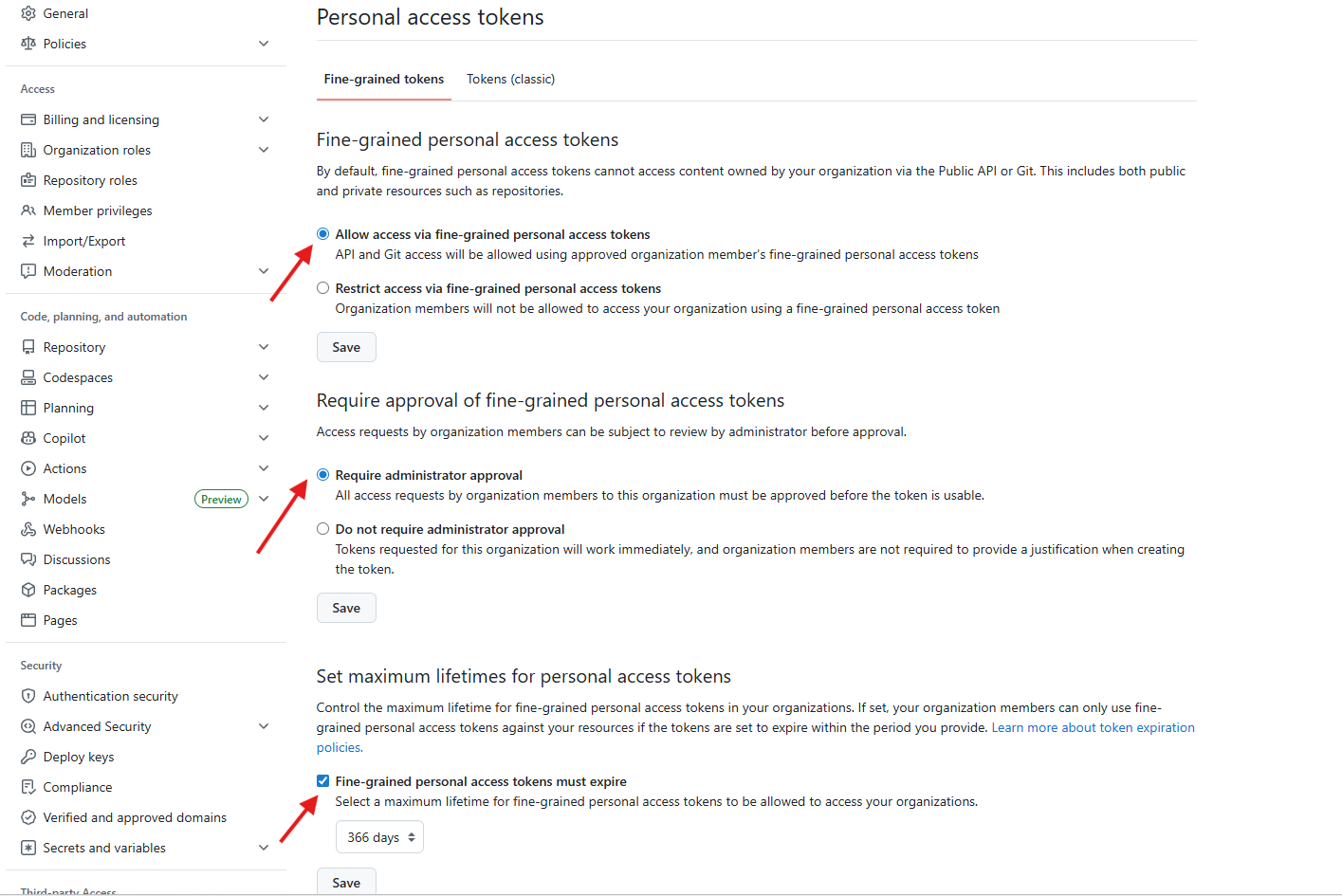
Task: Click the Webhooks icon in sidebar
Action: click(x=28, y=529)
